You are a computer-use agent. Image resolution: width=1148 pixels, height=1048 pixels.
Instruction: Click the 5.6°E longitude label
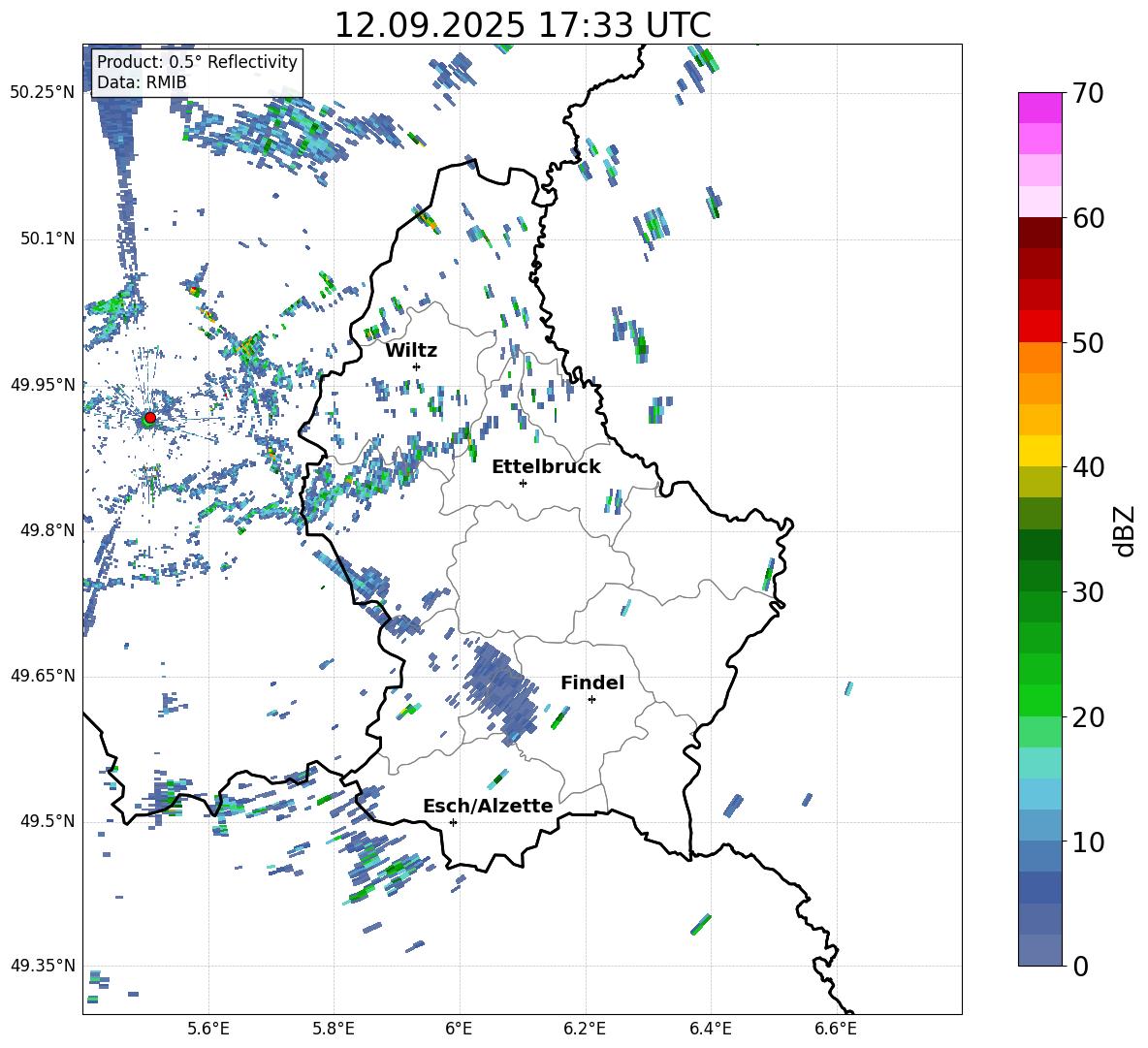coord(207,1029)
